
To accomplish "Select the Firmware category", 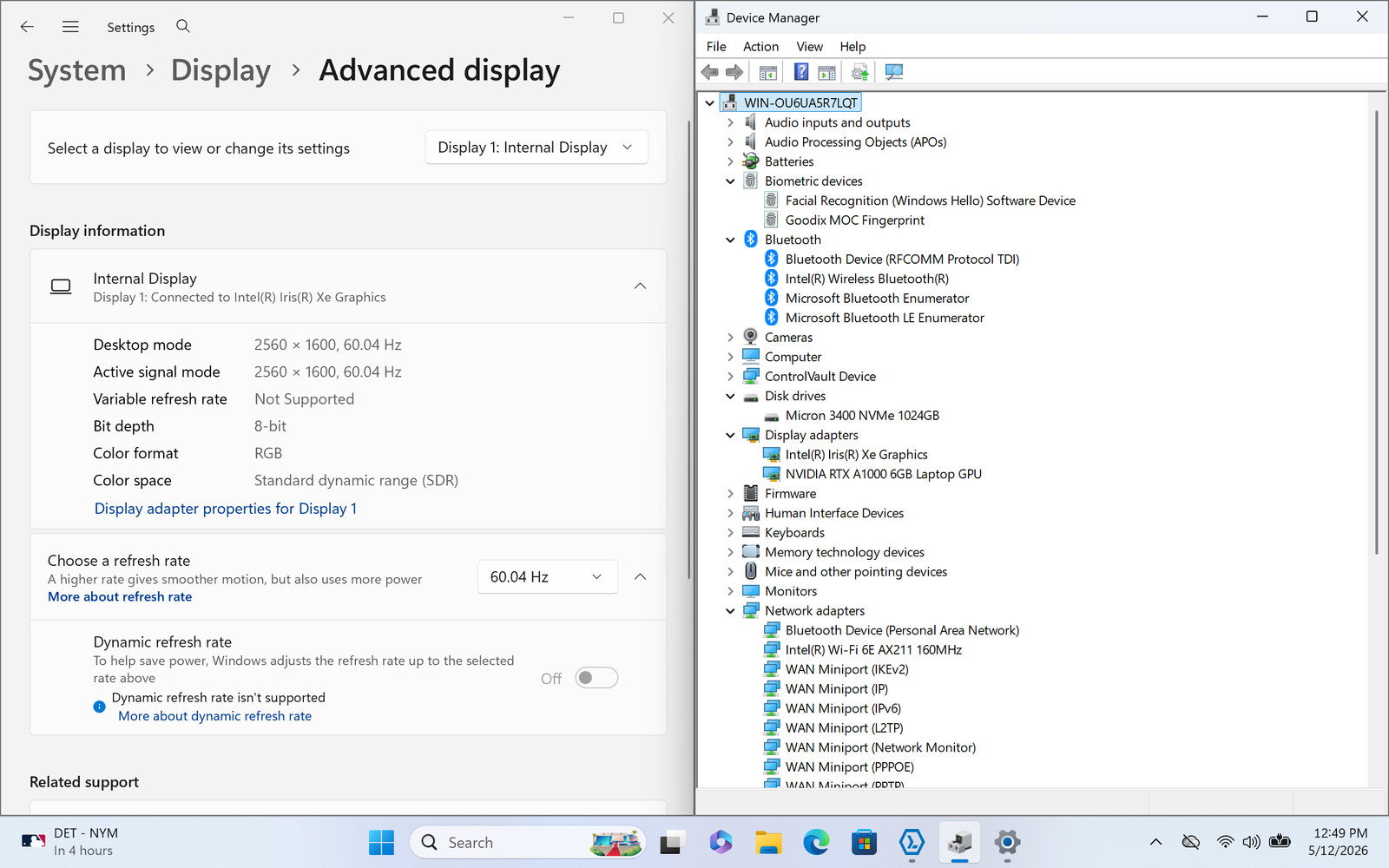I will pyautogui.click(x=790, y=494).
